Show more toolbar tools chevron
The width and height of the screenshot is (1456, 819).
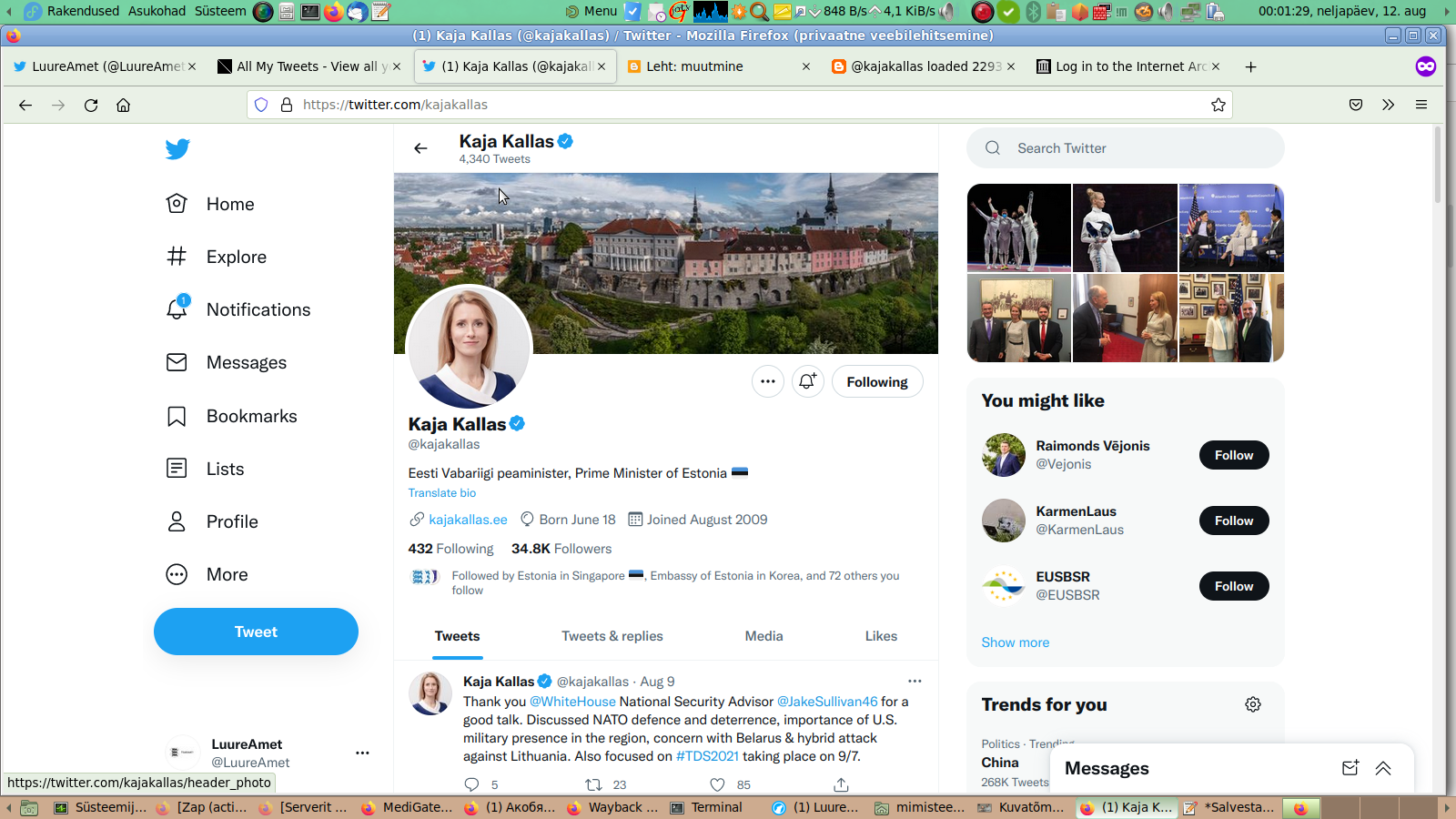pos(1389,105)
